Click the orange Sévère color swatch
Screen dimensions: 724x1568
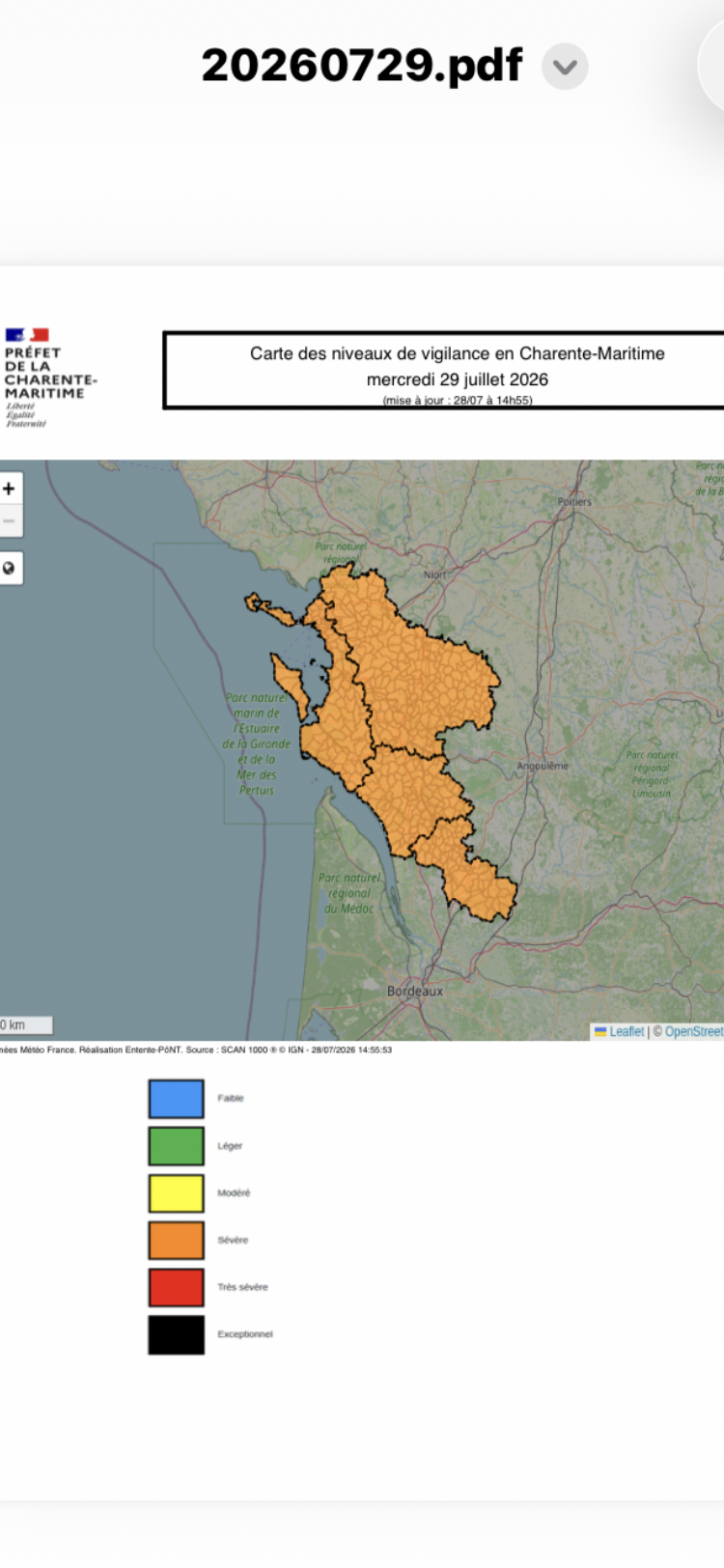point(176,1241)
